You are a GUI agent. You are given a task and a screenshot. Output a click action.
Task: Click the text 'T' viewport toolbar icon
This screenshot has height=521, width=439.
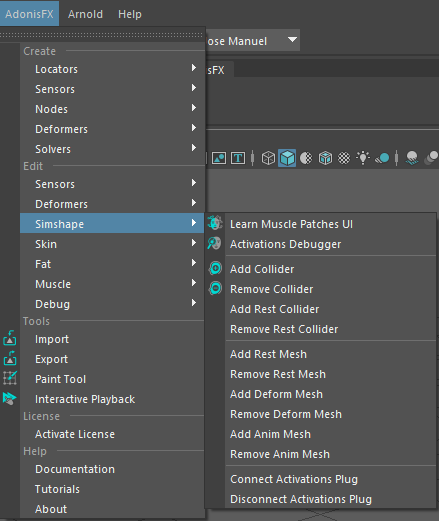238,158
